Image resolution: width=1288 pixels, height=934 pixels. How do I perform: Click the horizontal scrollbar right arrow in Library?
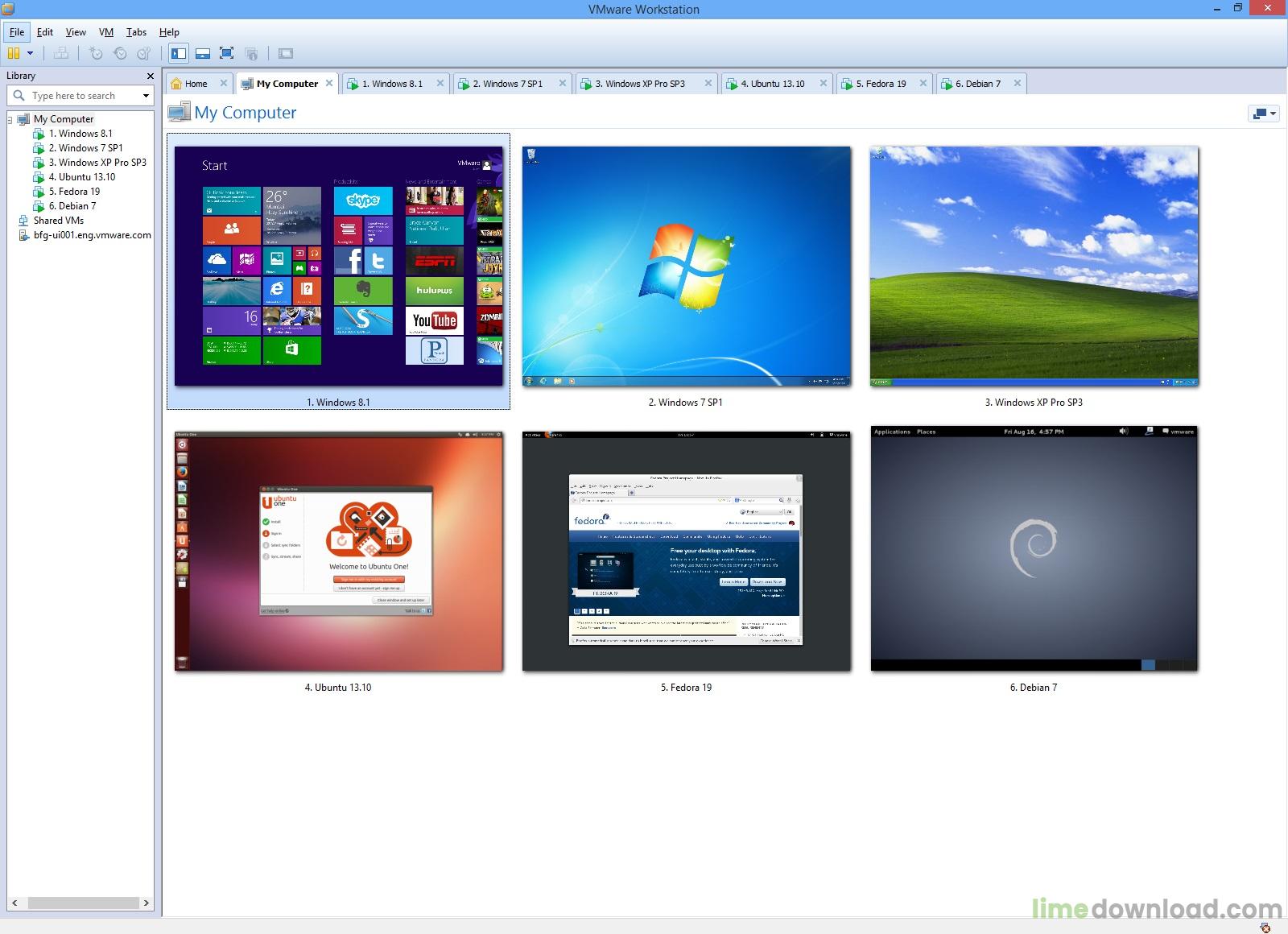pyautogui.click(x=147, y=903)
